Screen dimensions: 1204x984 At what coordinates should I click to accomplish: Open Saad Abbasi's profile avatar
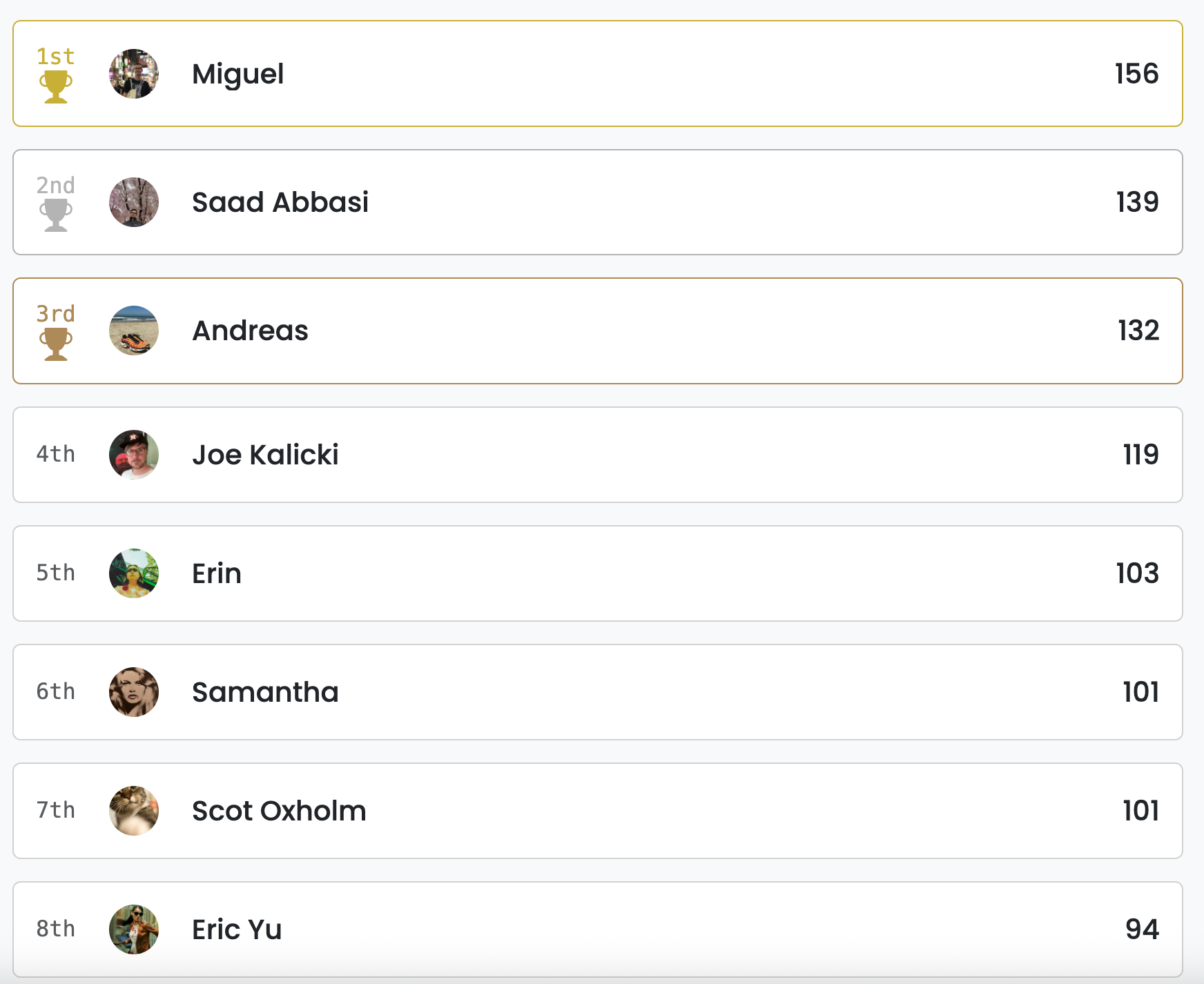pyautogui.click(x=134, y=202)
